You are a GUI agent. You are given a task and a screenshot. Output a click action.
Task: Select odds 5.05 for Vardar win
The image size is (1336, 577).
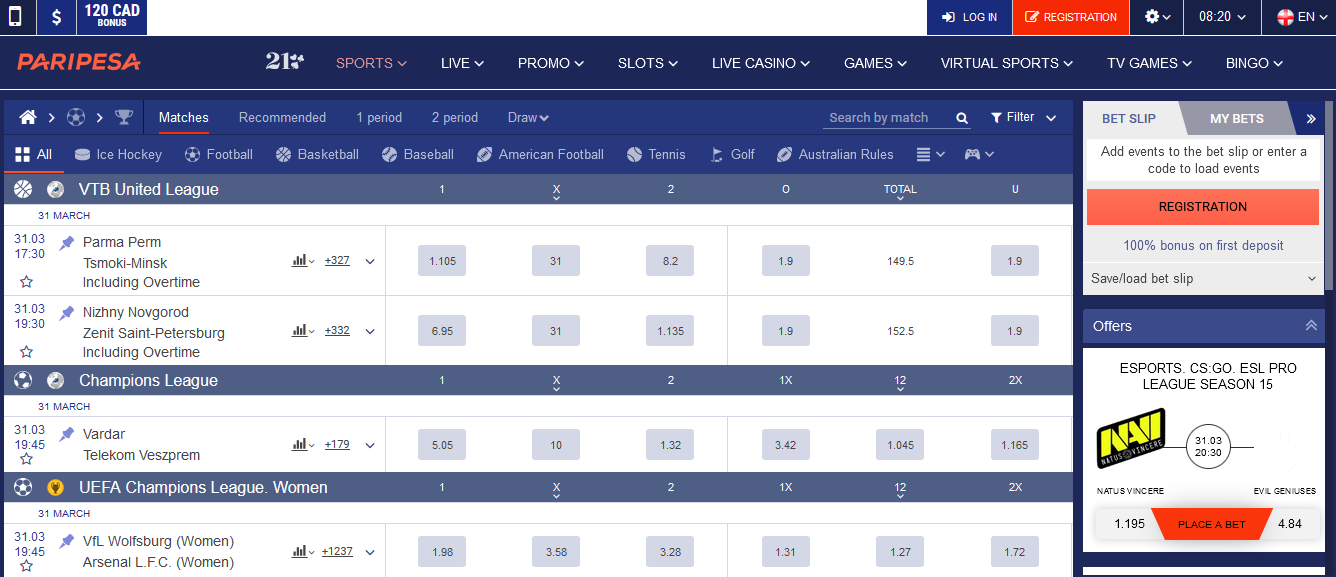pyautogui.click(x=442, y=445)
